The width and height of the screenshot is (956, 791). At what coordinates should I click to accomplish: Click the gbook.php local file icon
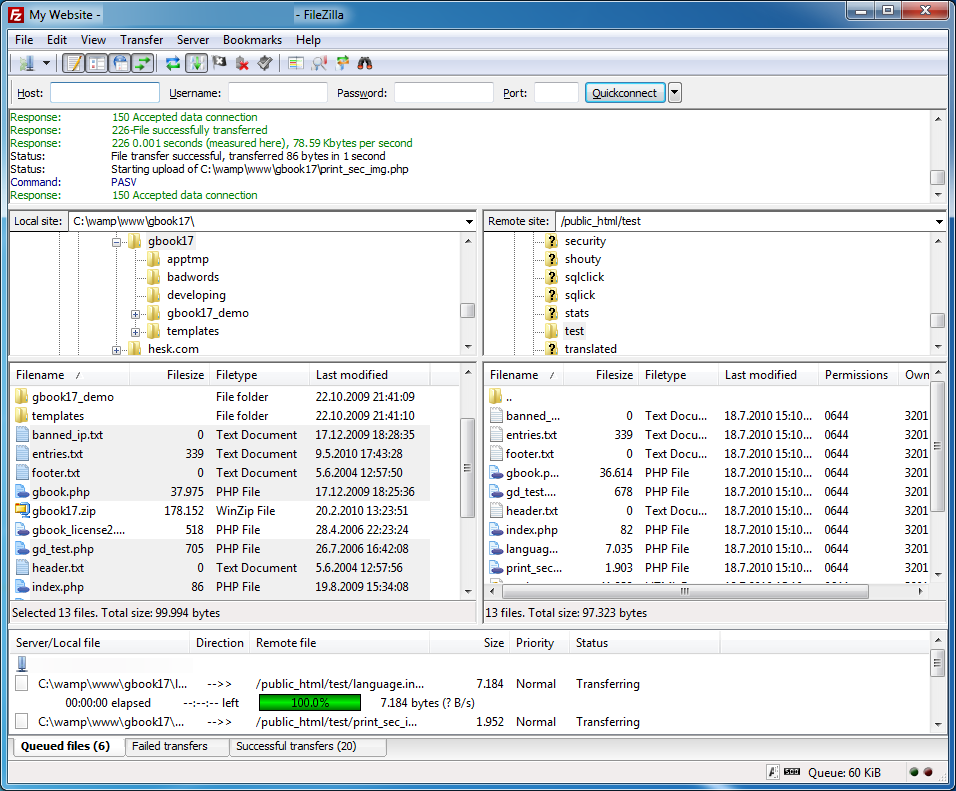pos(22,492)
